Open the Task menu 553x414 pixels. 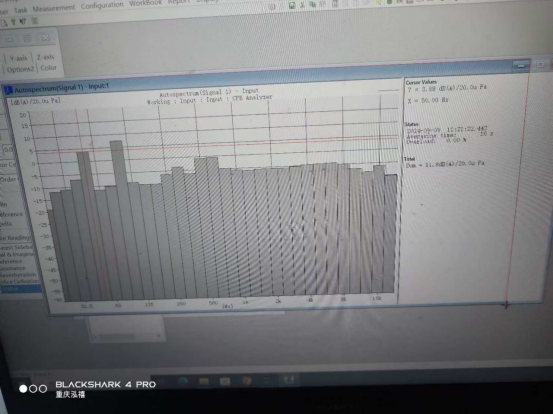tap(20, 10)
